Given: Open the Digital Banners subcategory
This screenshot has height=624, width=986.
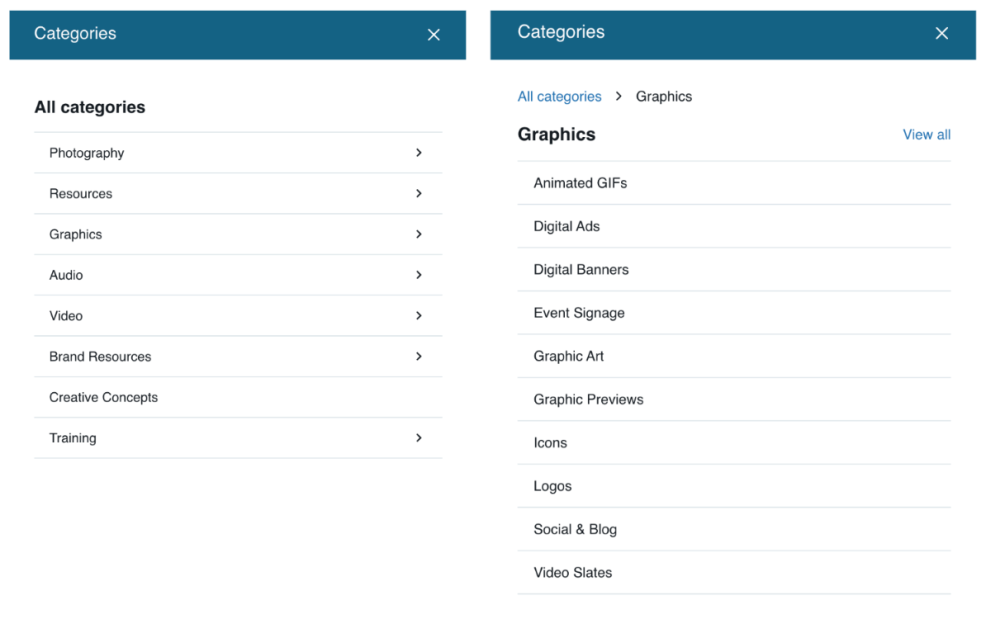Looking at the screenshot, I should coord(581,270).
